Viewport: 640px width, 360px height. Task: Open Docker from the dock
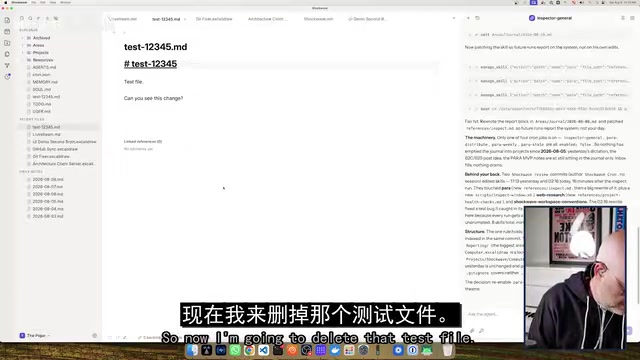tap(335, 350)
